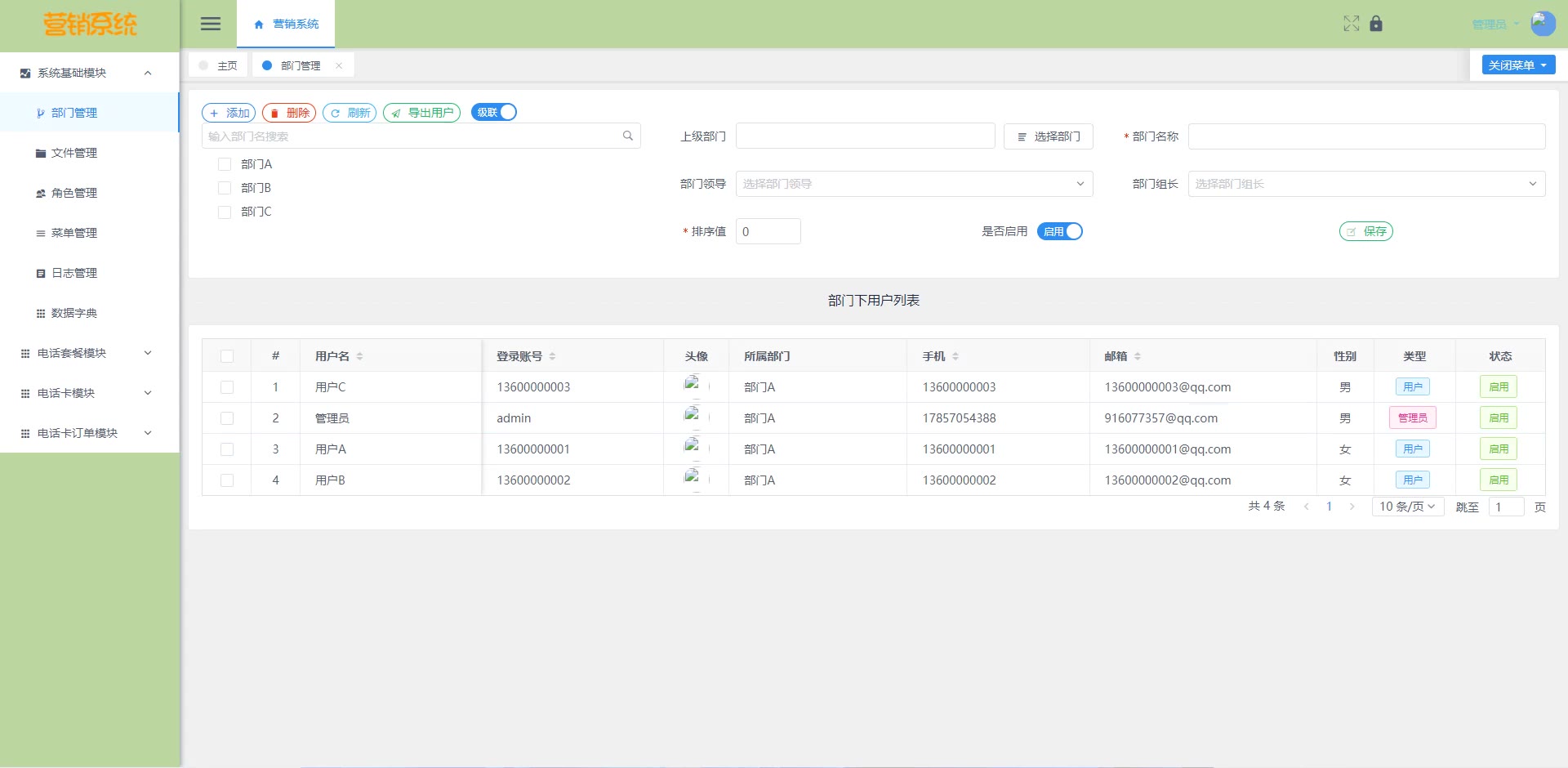Switch to the 主页 tab
Viewport: 1568px width, 768px height.
(219, 65)
